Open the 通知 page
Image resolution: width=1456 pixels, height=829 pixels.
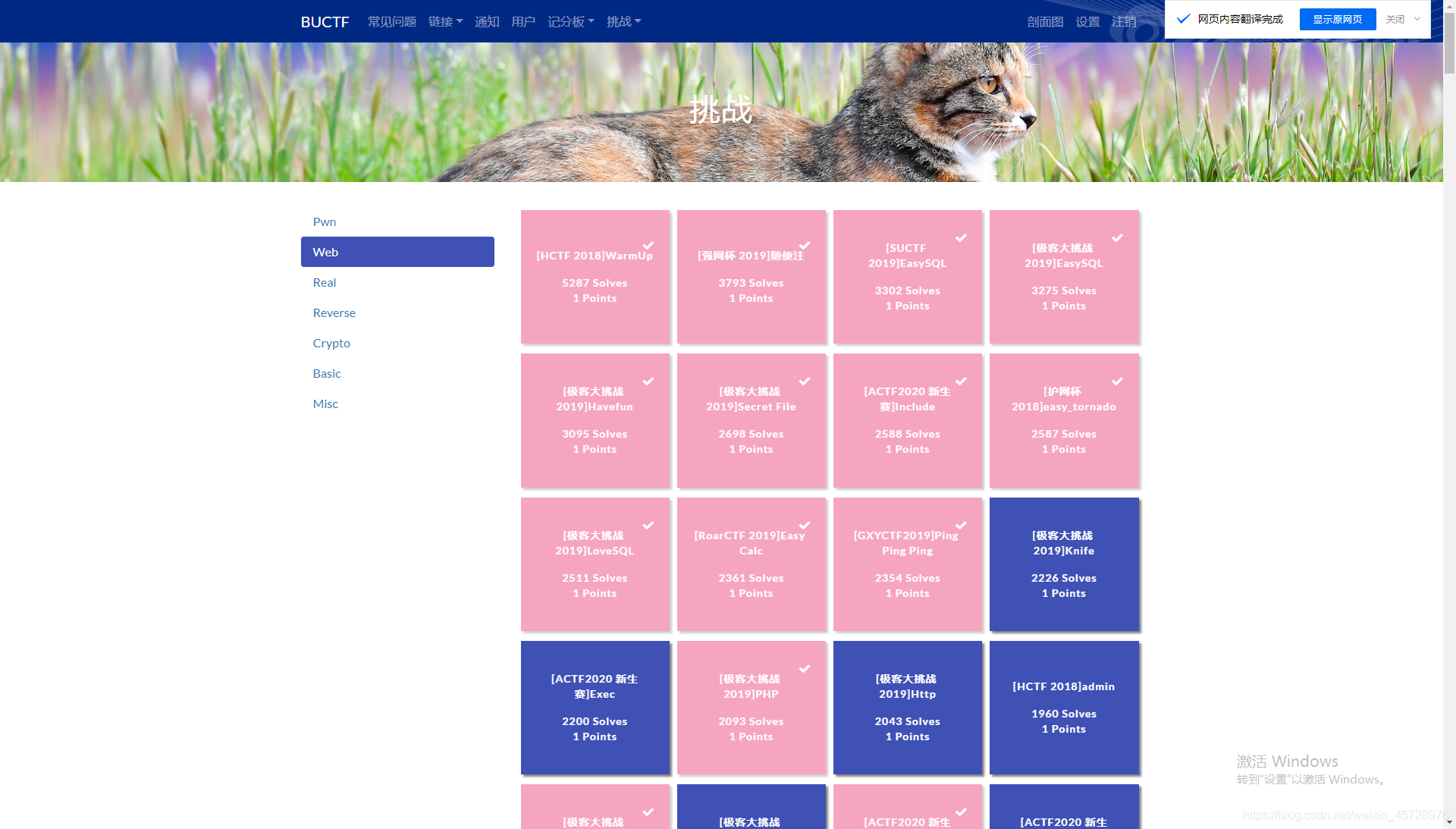click(487, 21)
